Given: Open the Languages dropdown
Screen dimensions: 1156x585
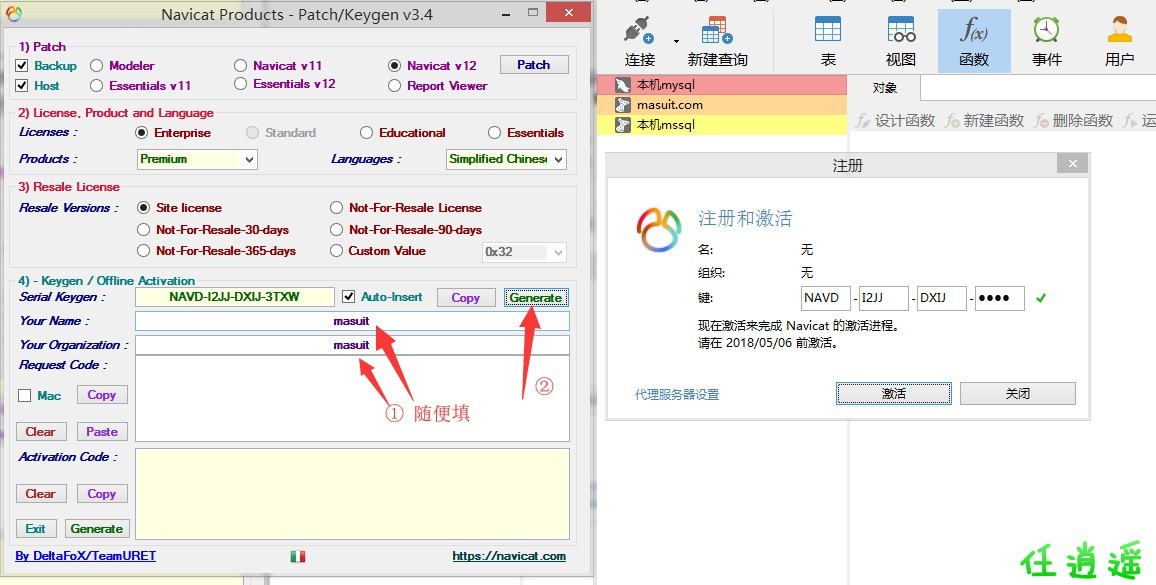Looking at the screenshot, I should [x=506, y=159].
